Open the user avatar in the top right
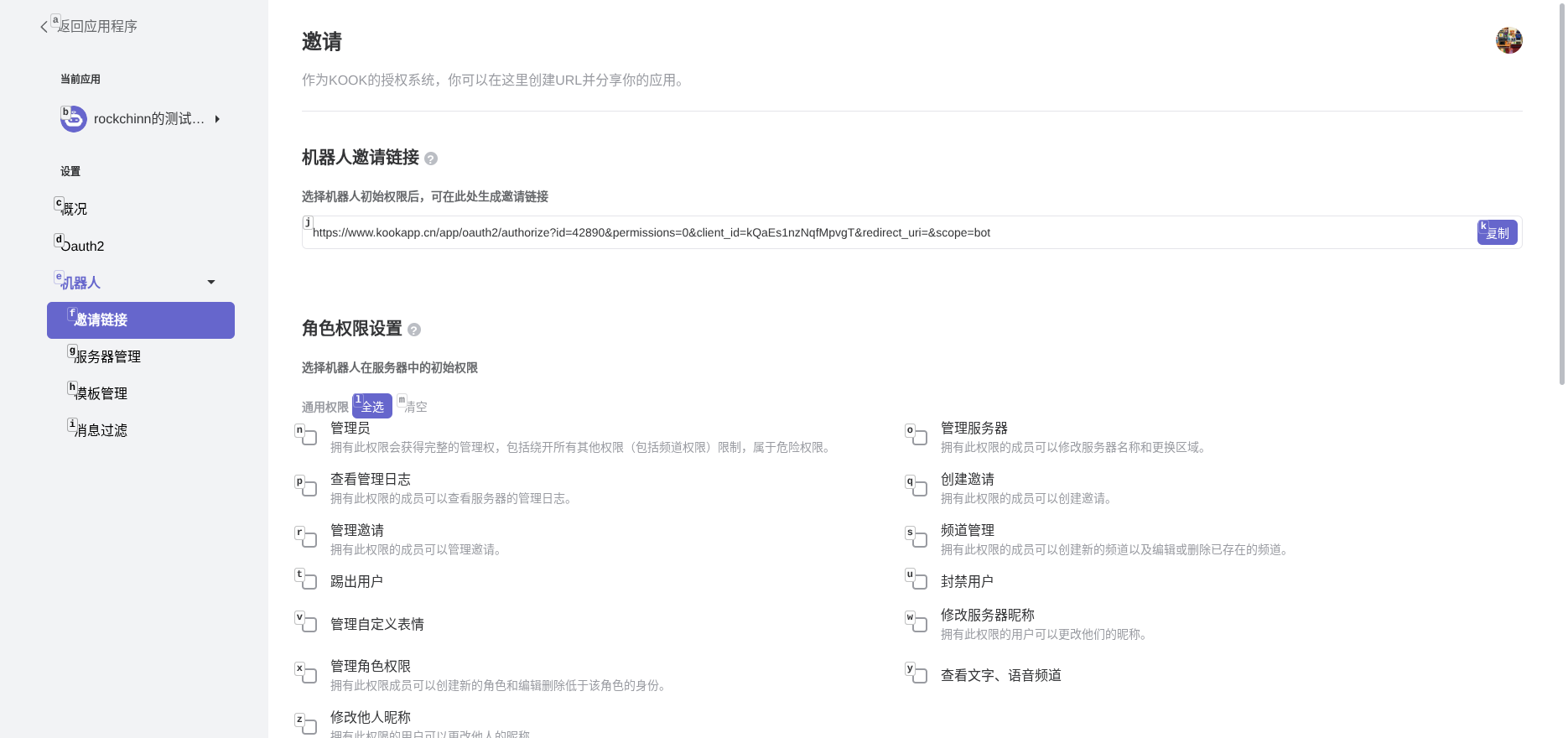Image resolution: width=1568 pixels, height=738 pixels. pyautogui.click(x=1508, y=40)
